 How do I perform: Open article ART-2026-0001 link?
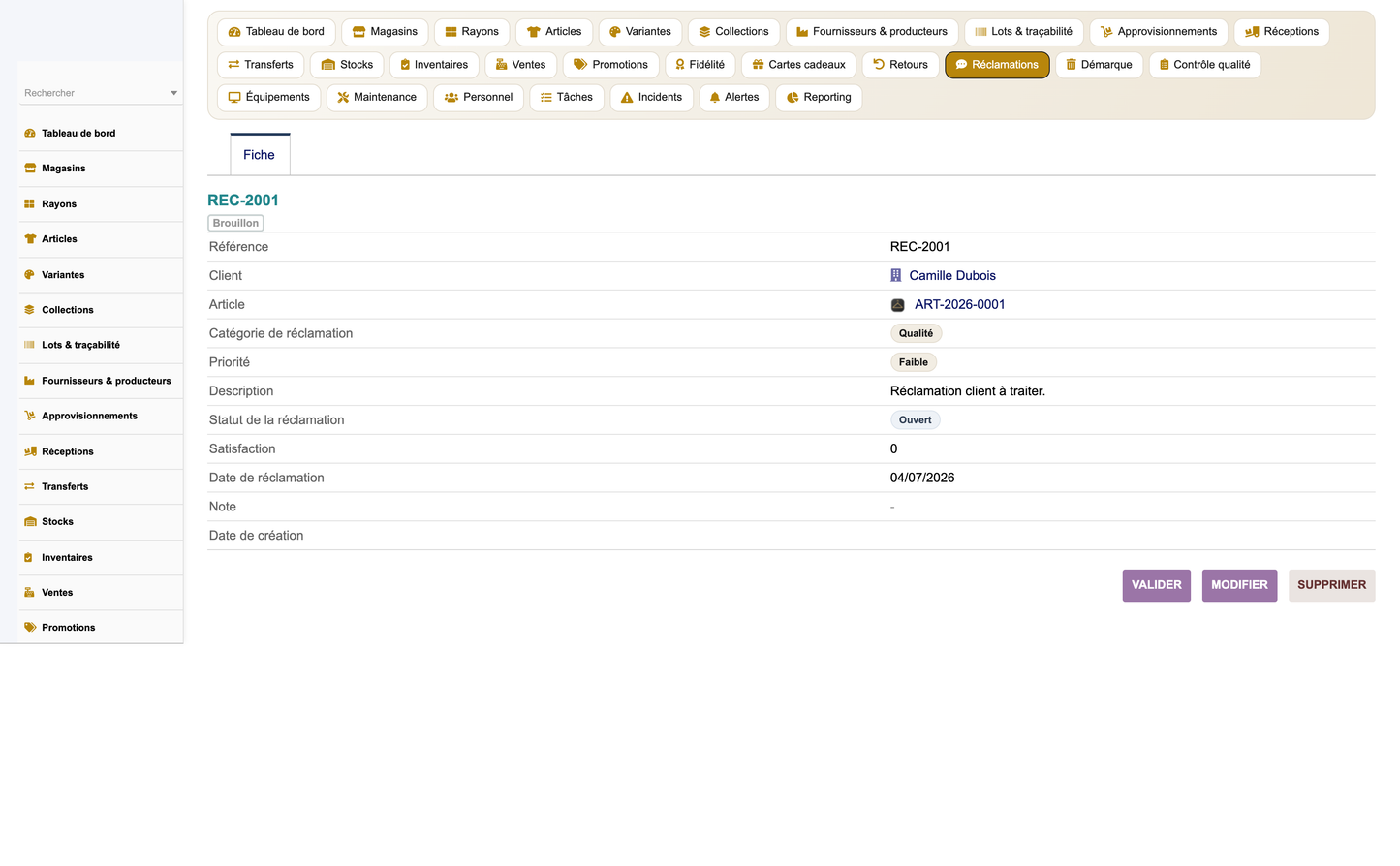tap(960, 305)
